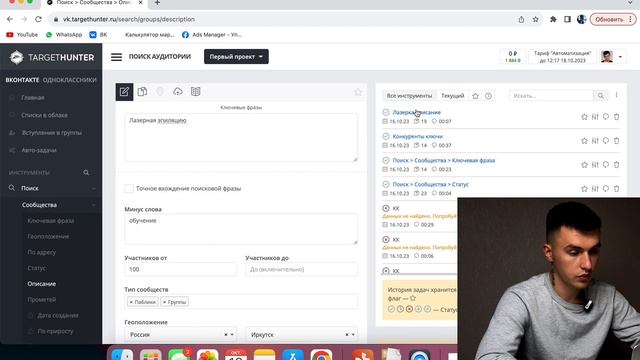Open the three-dot tasks options menu
Viewport: 640px width, 360px height.
pyautogui.click(x=616, y=95)
